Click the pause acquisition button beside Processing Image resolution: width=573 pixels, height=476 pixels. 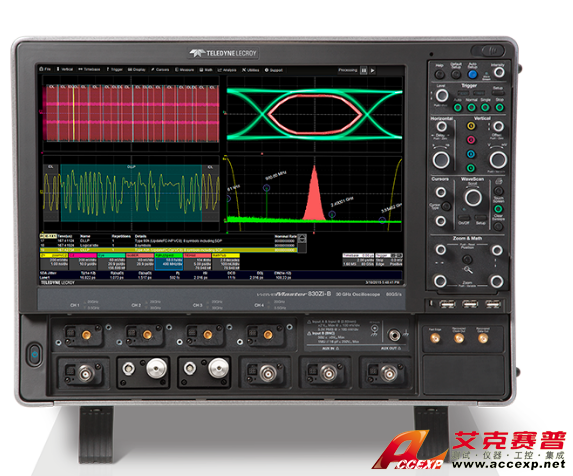pos(364,70)
